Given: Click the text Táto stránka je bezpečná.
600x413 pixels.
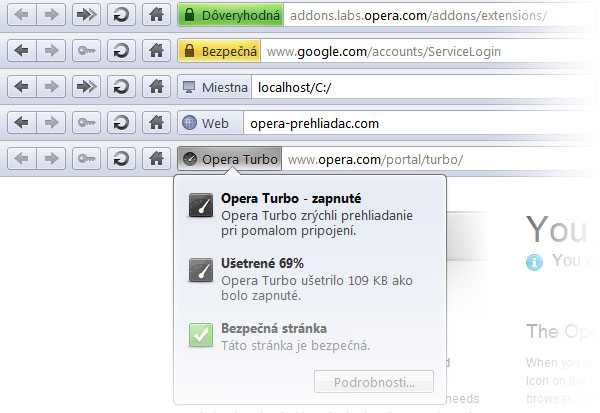Looking at the screenshot, I should tap(296, 346).
